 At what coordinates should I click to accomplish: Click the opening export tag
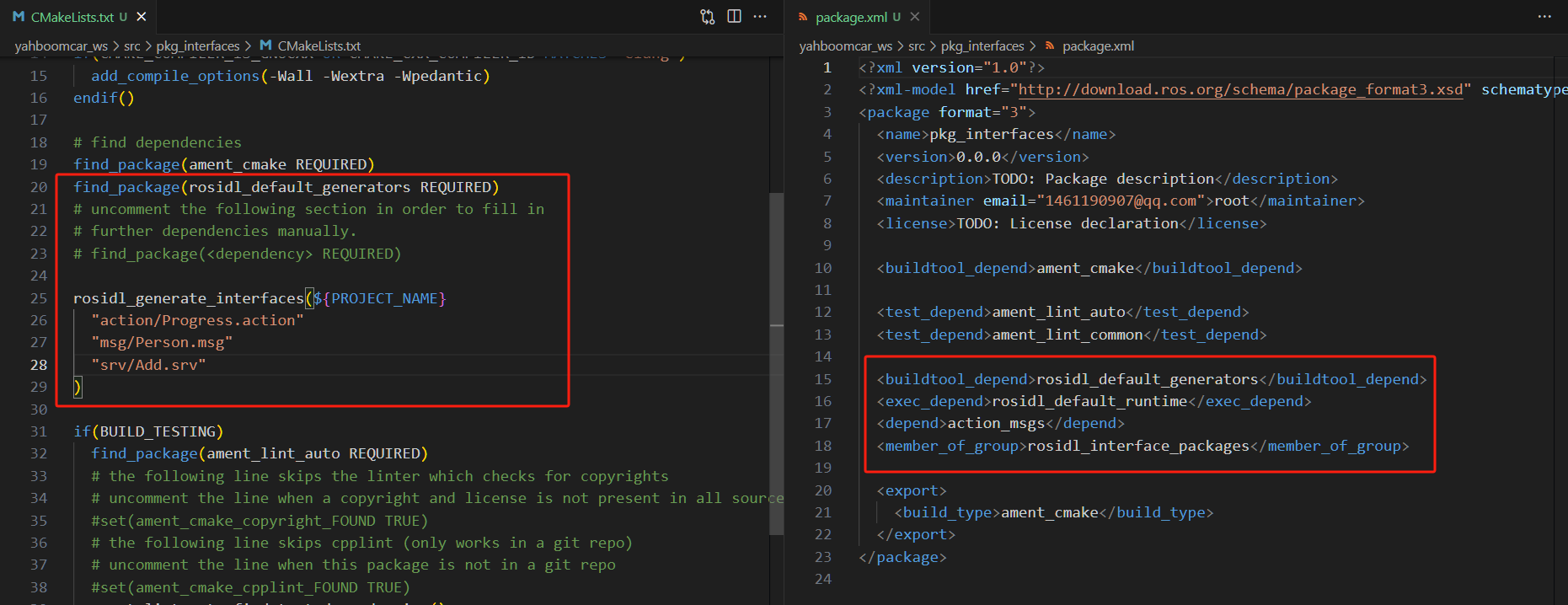click(x=912, y=490)
